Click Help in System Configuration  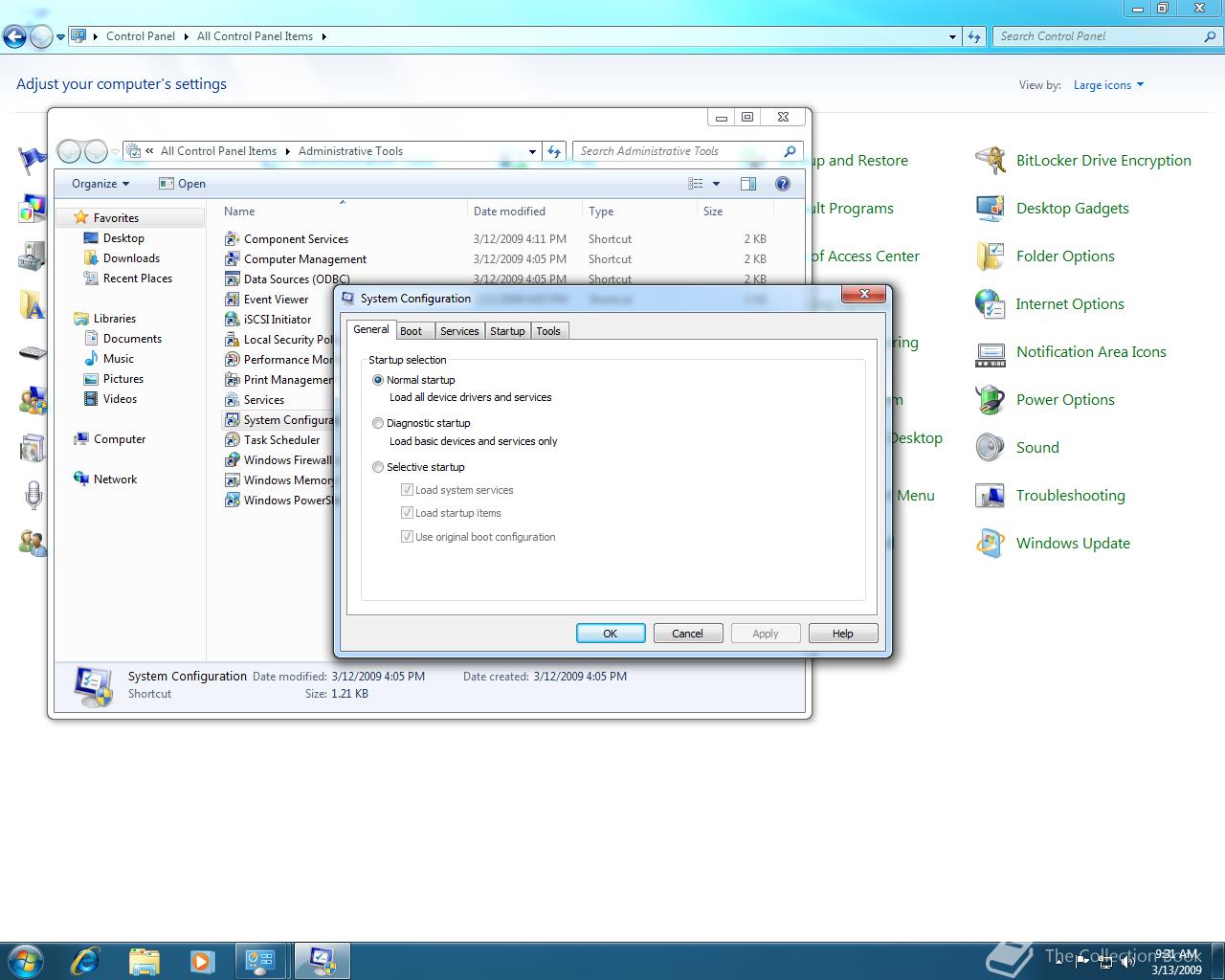pos(843,634)
